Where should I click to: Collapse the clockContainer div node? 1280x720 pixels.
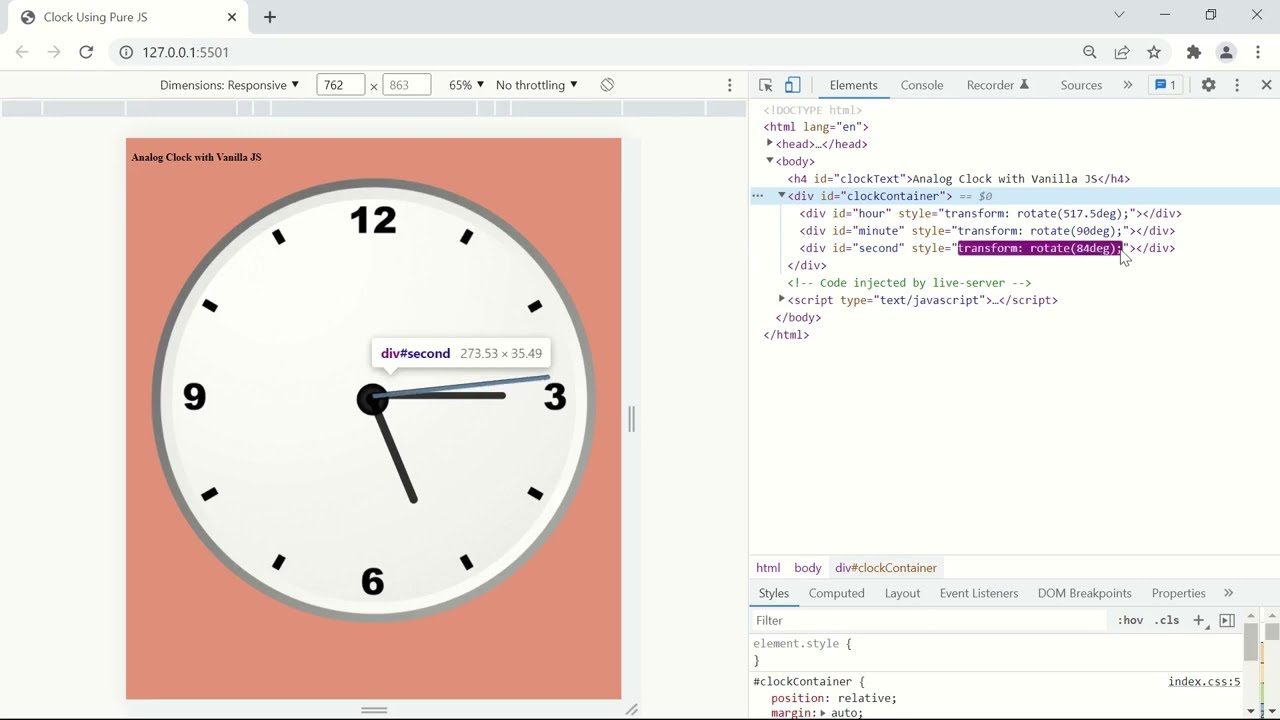pyautogui.click(x=782, y=195)
